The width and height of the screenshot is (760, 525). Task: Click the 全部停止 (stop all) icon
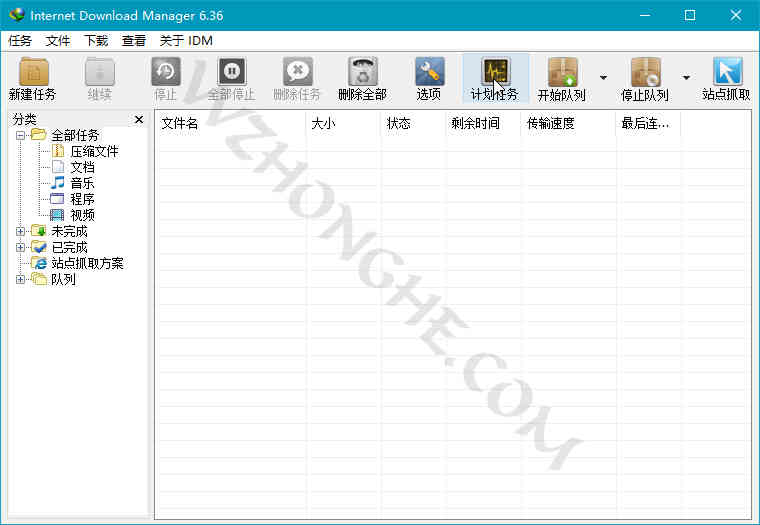[232, 72]
